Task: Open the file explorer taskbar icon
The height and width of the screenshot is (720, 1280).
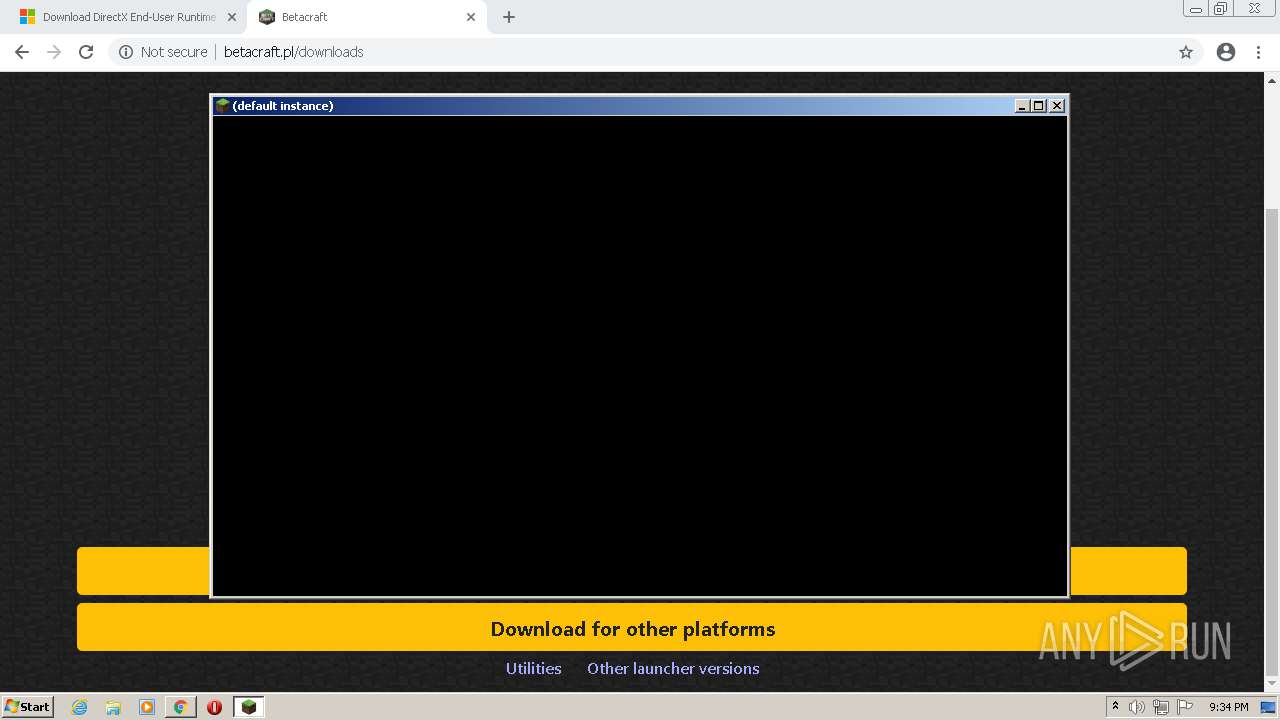Action: click(113, 707)
